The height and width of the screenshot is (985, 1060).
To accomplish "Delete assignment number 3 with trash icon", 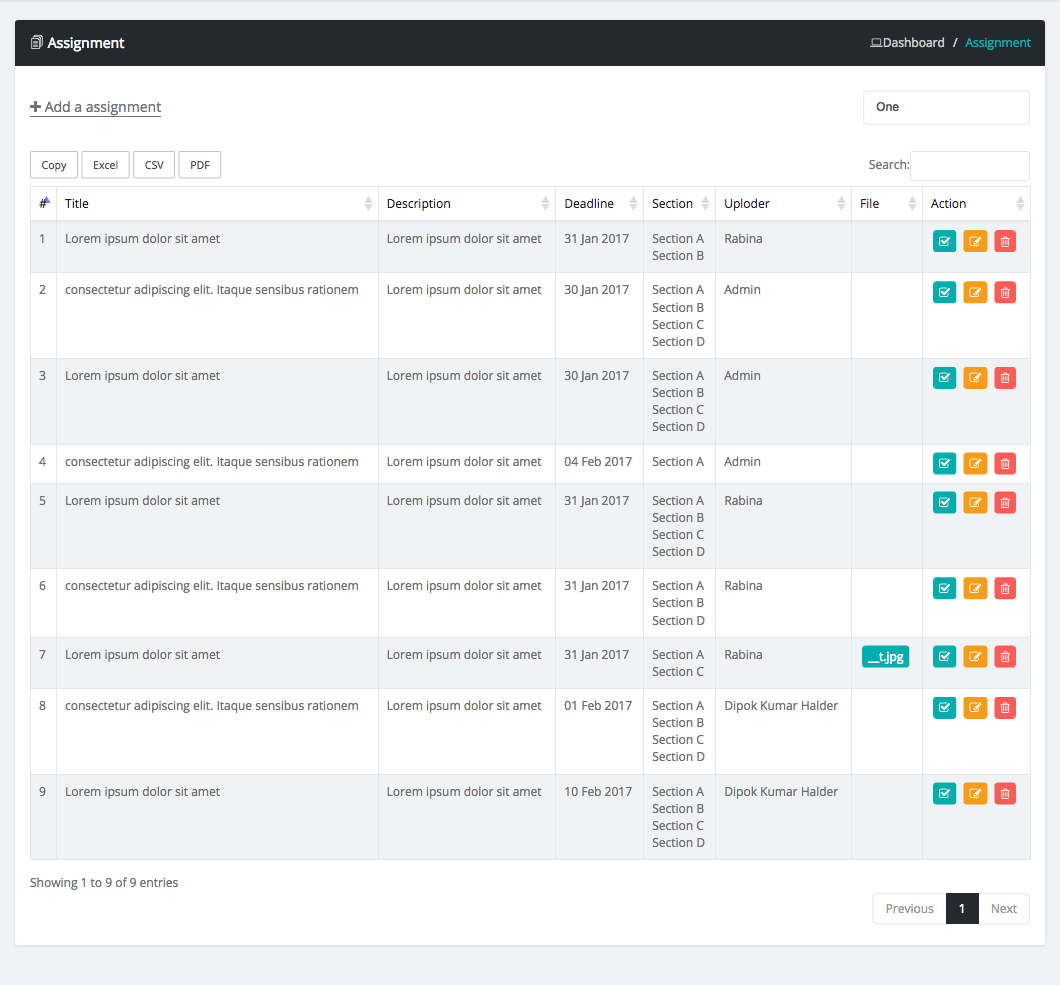I will click(x=1005, y=378).
